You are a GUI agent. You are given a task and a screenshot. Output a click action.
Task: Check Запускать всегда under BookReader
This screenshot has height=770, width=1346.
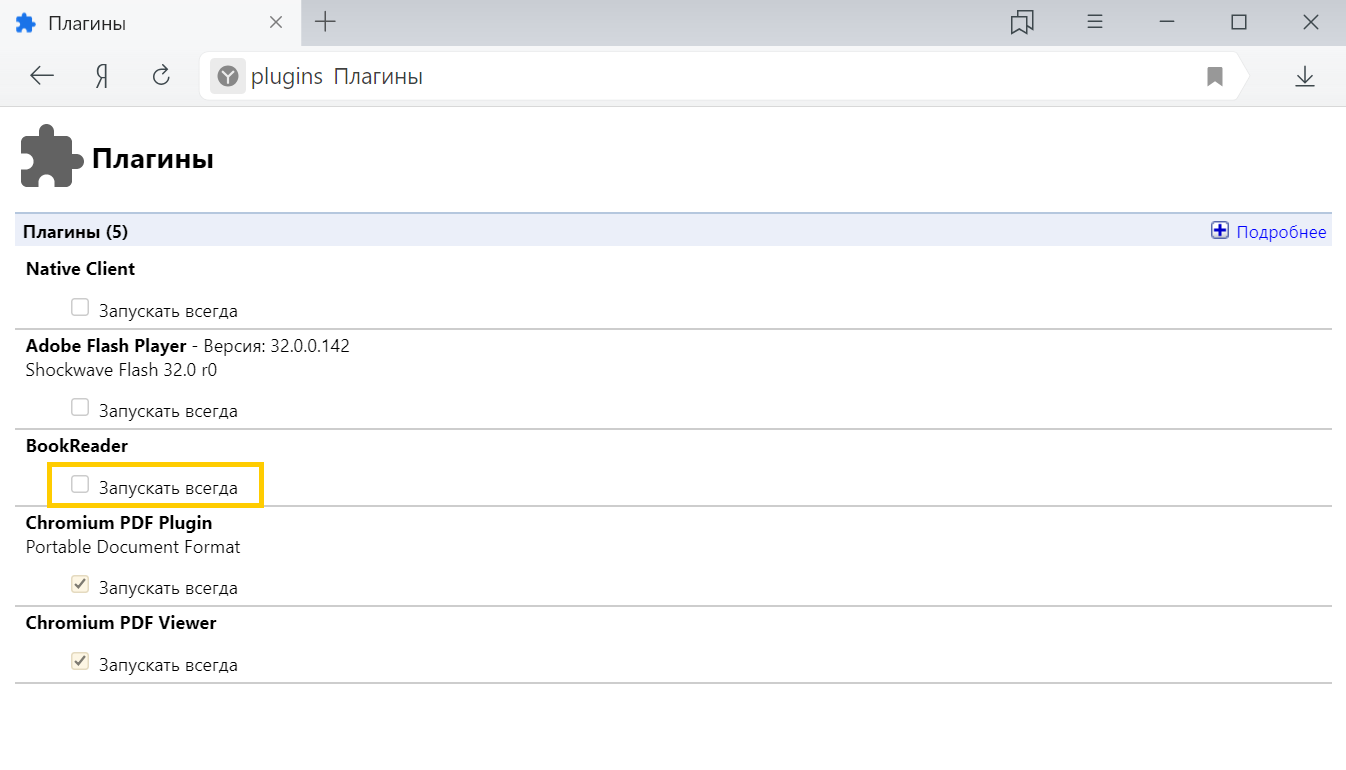coord(80,484)
